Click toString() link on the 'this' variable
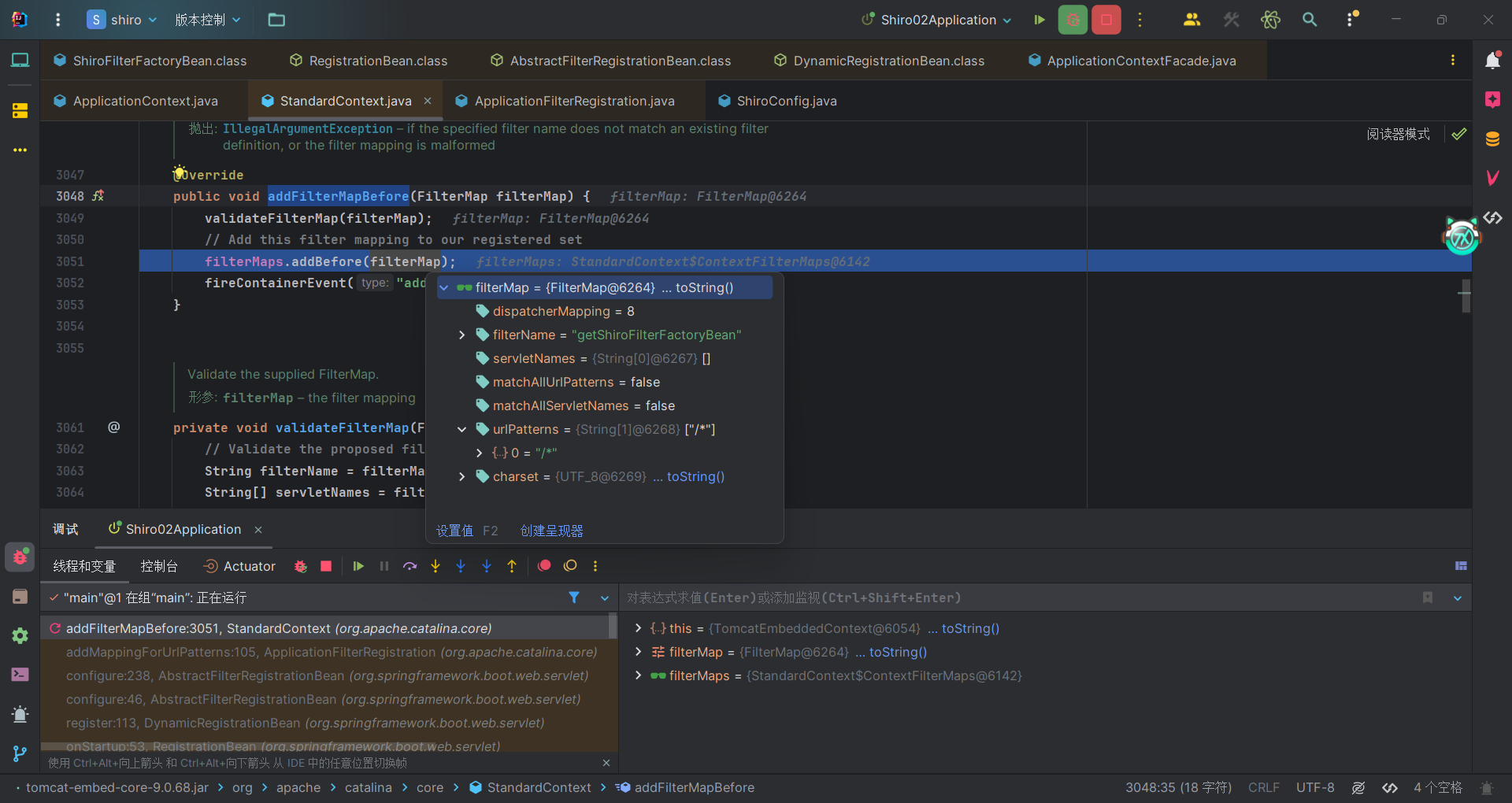The image size is (1512, 803). point(970,628)
